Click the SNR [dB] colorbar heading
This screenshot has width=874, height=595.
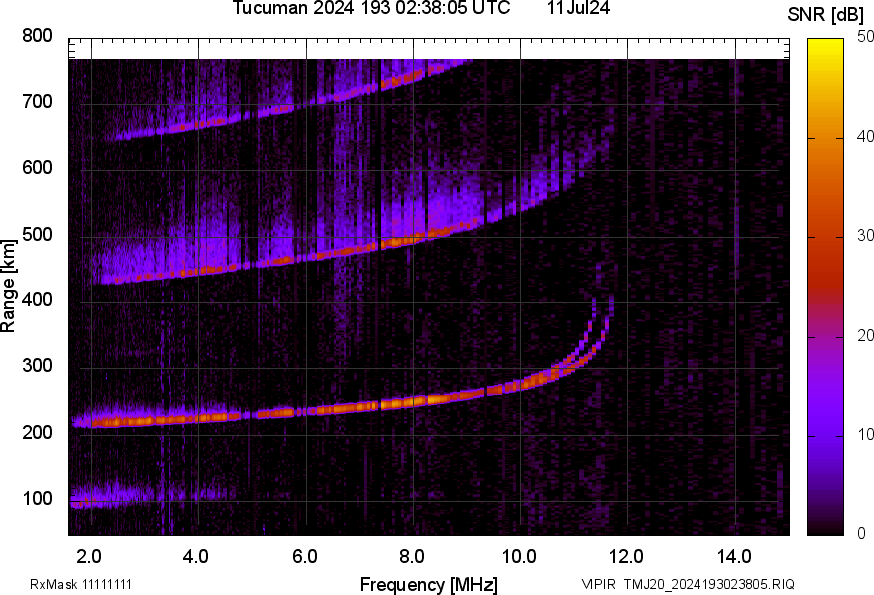[x=825, y=13]
